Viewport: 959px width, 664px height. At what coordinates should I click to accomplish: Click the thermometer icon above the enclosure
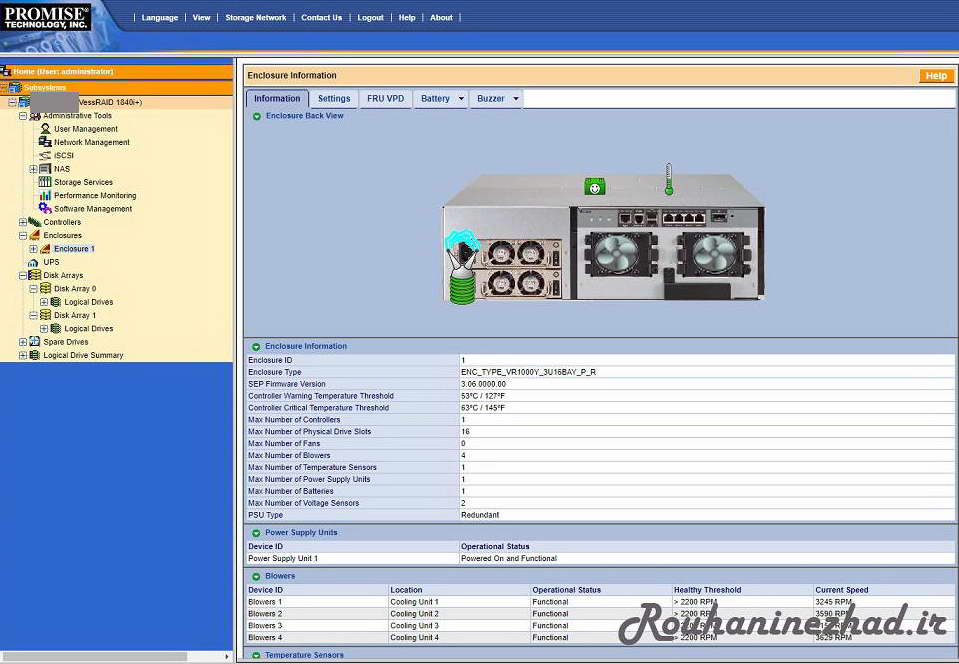pyautogui.click(x=668, y=179)
